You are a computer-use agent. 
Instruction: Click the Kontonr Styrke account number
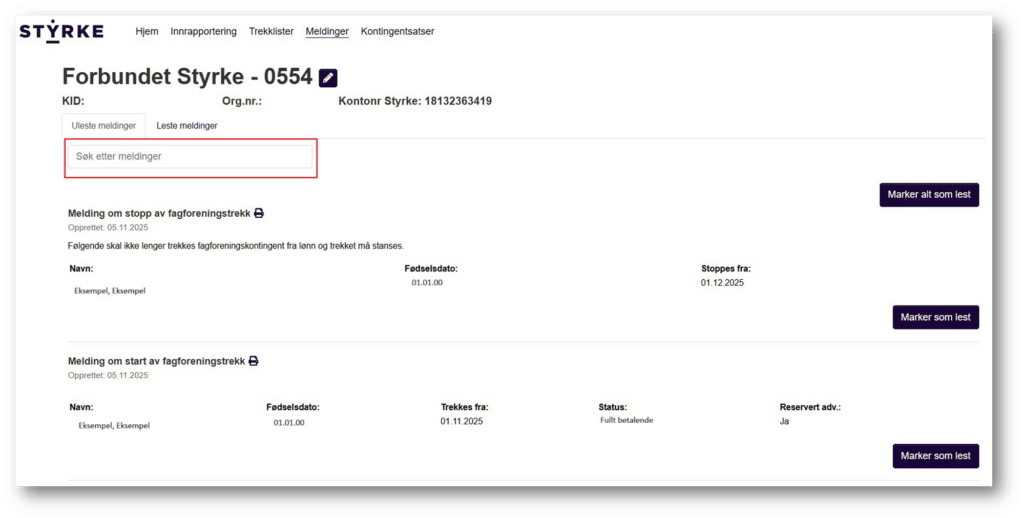click(x=415, y=101)
